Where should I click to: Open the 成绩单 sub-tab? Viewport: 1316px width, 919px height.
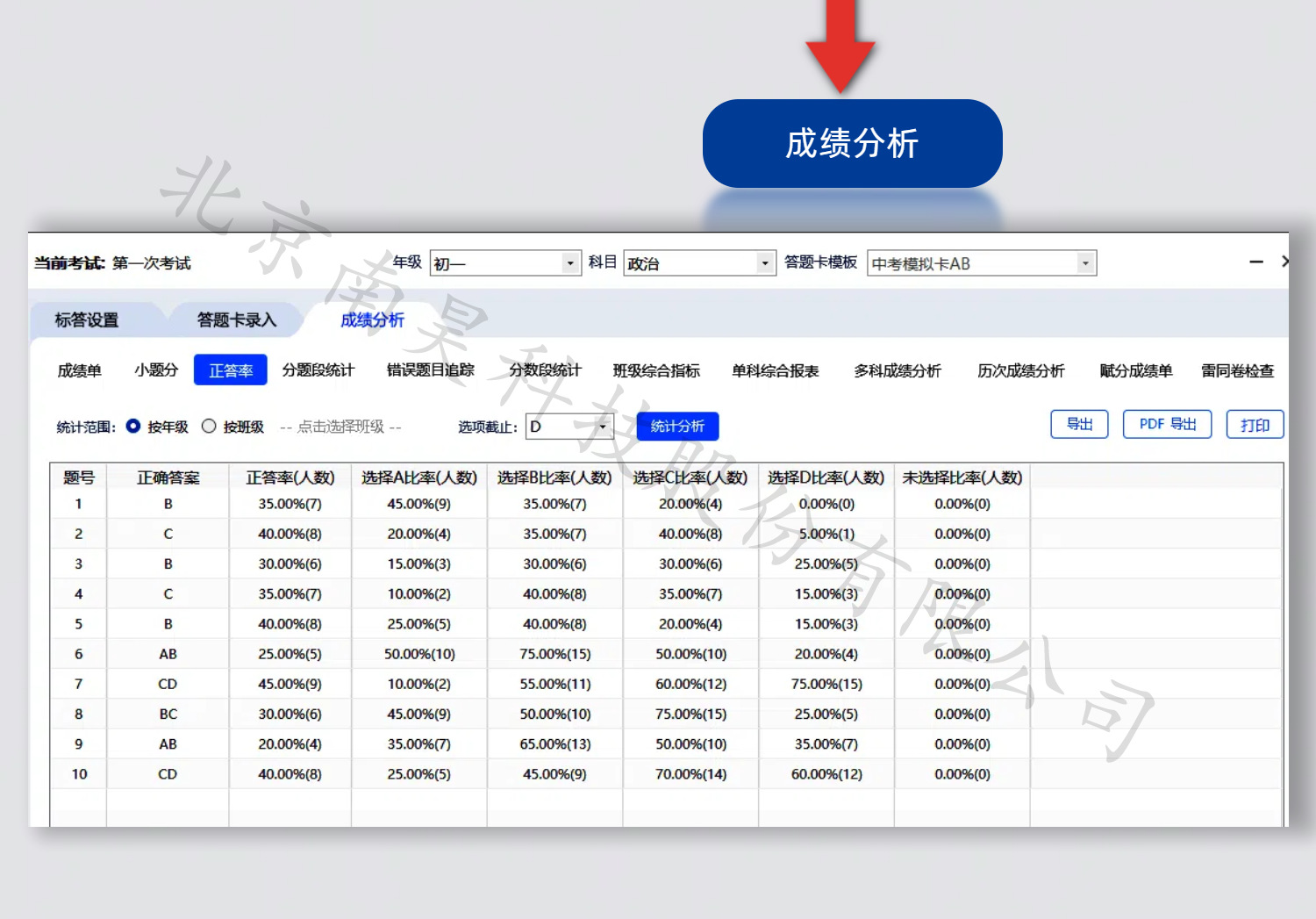click(x=80, y=370)
